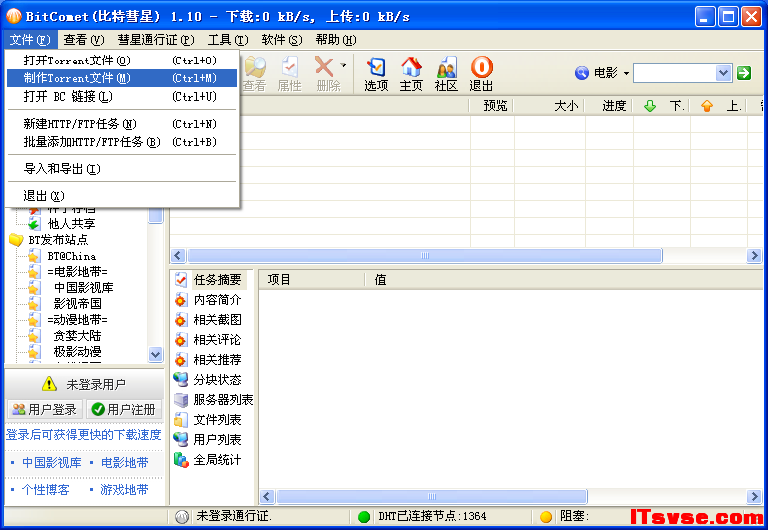Click the 选项 (Options) toolbar icon
Viewport: 768px width, 530px height.
coord(376,73)
